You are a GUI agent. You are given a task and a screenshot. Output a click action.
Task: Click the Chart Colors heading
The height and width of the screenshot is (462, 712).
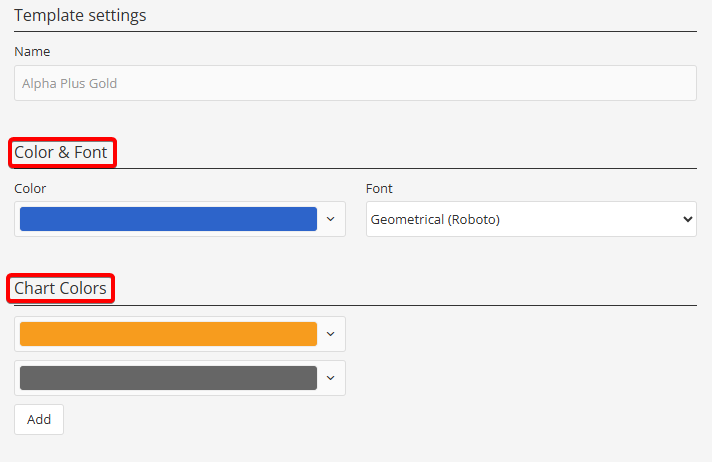[x=60, y=289]
